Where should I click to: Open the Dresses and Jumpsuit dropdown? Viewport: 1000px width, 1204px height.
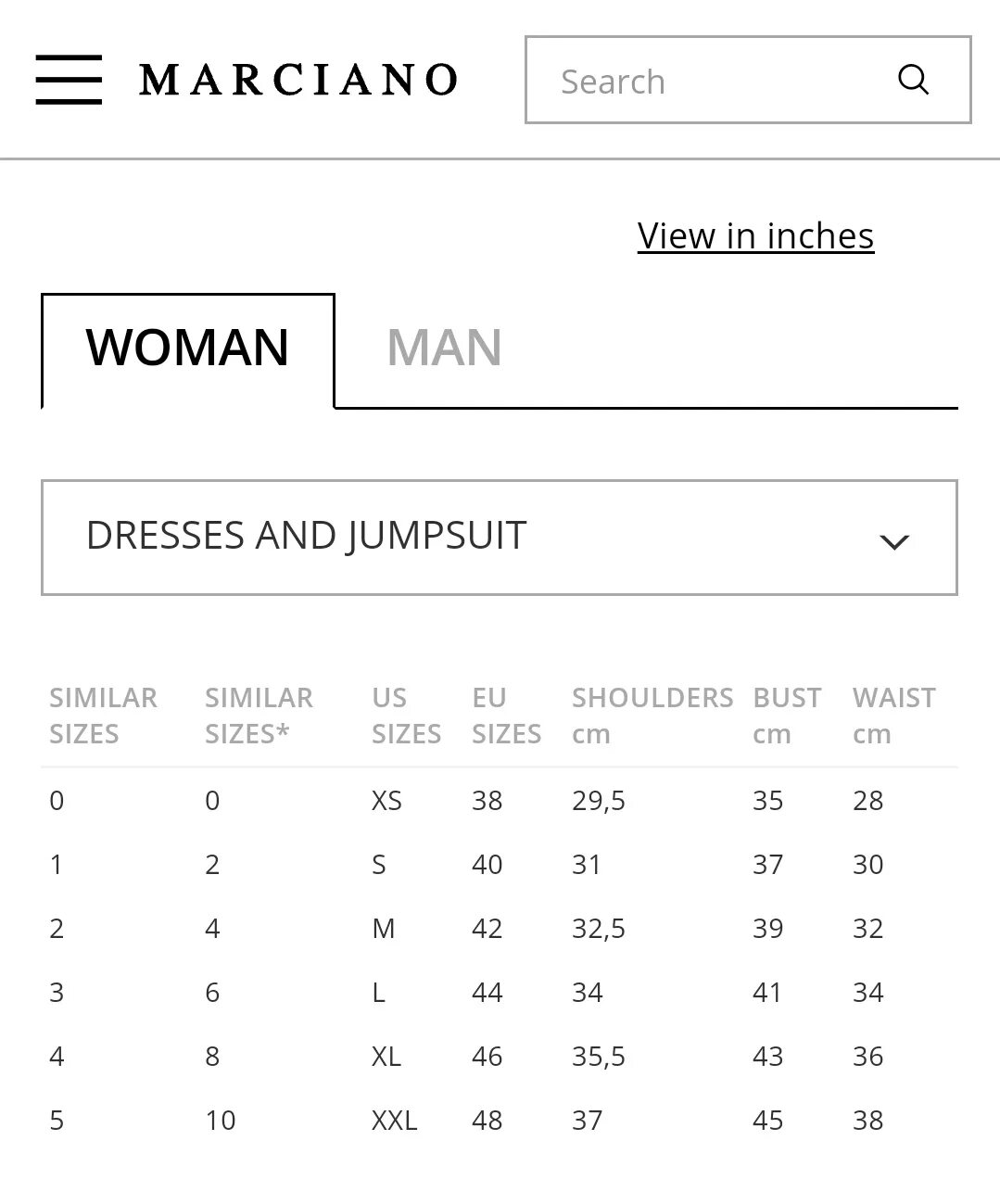[x=500, y=537]
